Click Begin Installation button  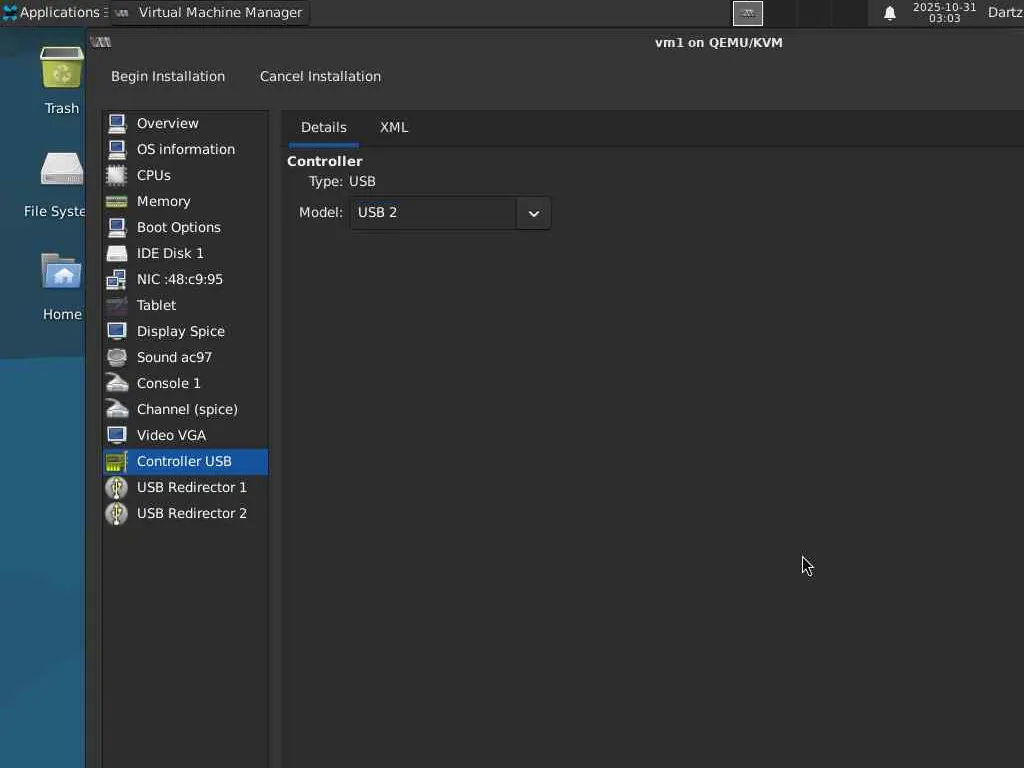tap(168, 76)
